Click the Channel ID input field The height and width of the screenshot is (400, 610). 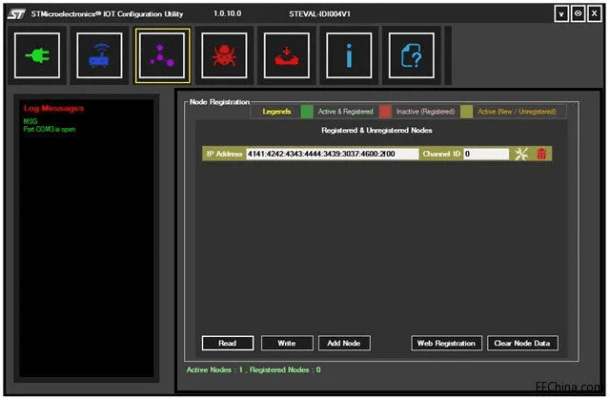tap(486, 154)
